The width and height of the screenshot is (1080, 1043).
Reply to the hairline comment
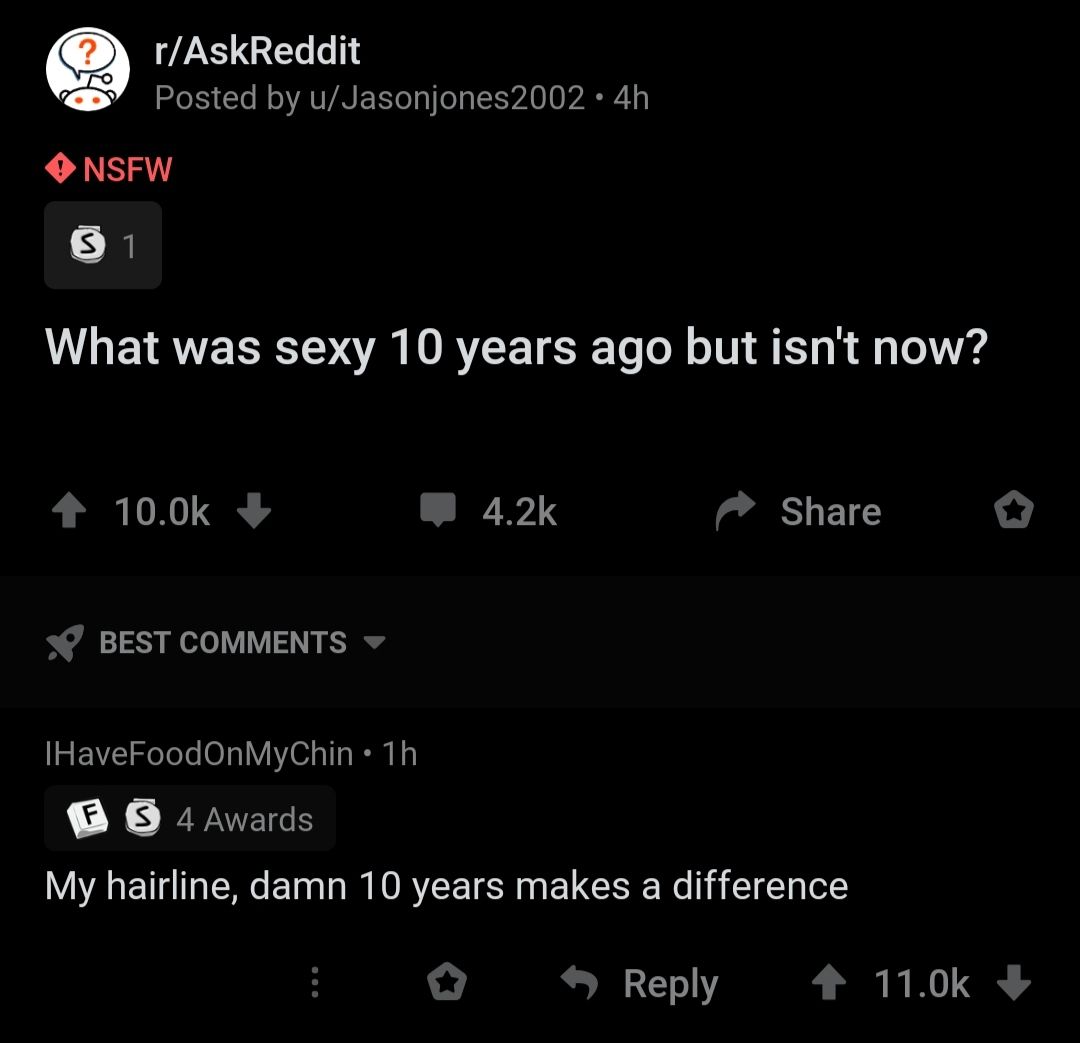[x=640, y=984]
